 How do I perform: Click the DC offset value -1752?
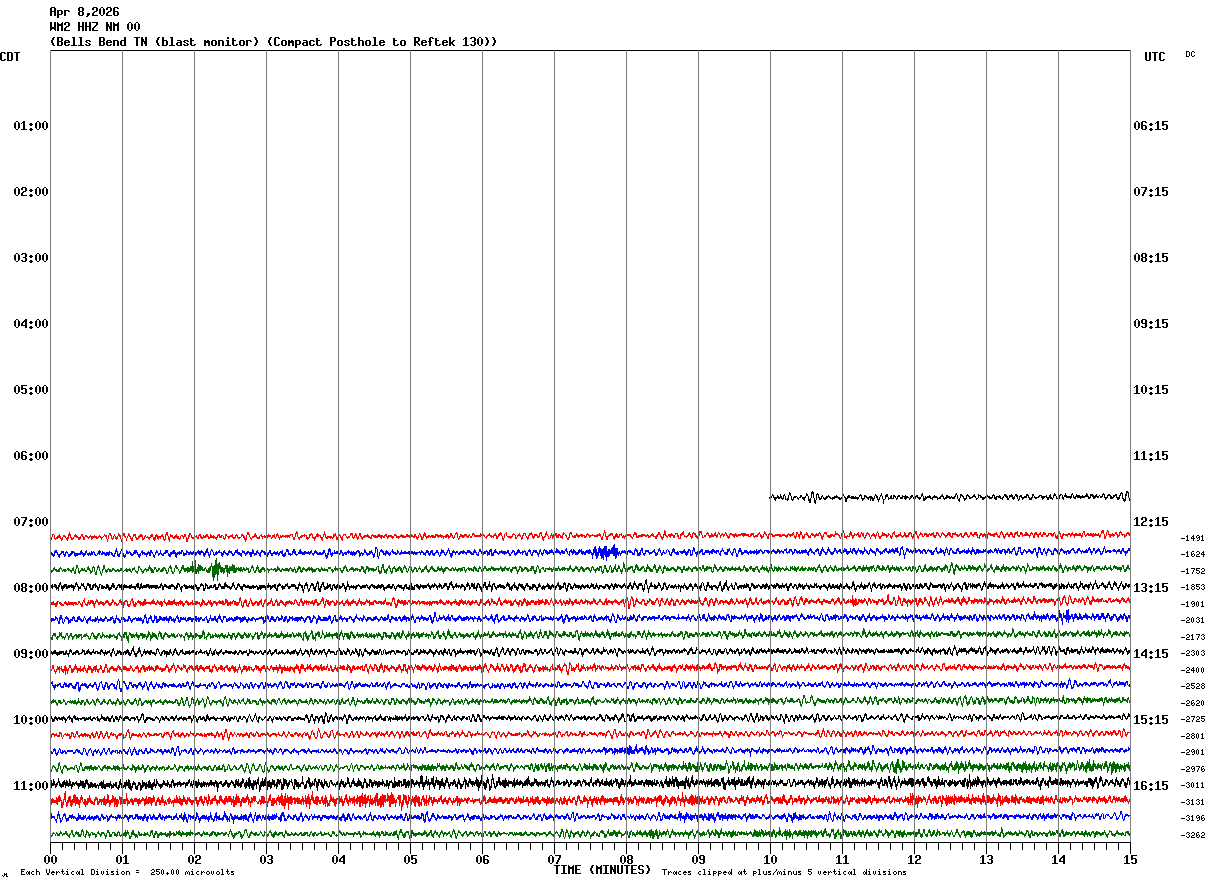point(1193,571)
